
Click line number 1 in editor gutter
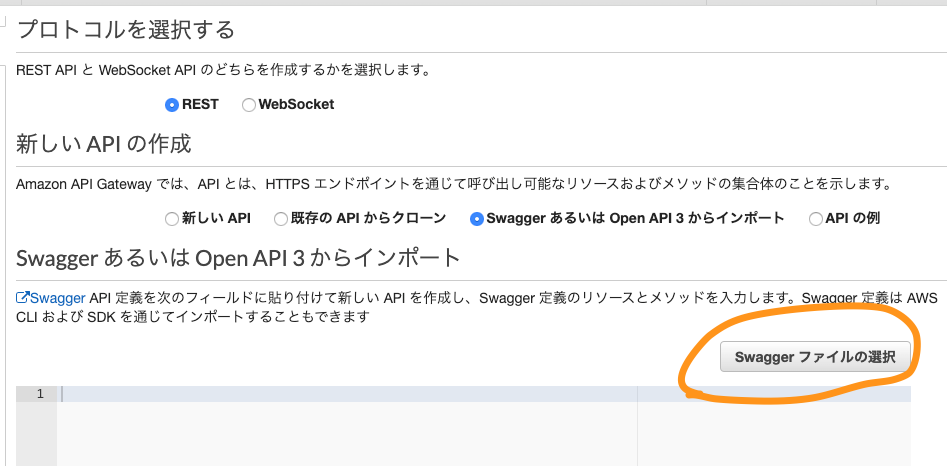tap(40, 394)
